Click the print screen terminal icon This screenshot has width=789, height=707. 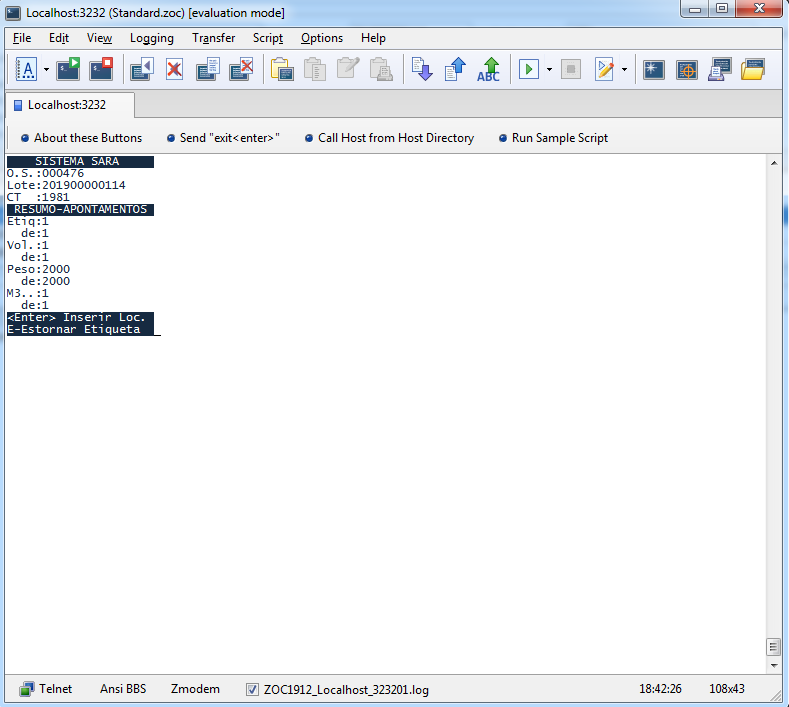click(720, 69)
